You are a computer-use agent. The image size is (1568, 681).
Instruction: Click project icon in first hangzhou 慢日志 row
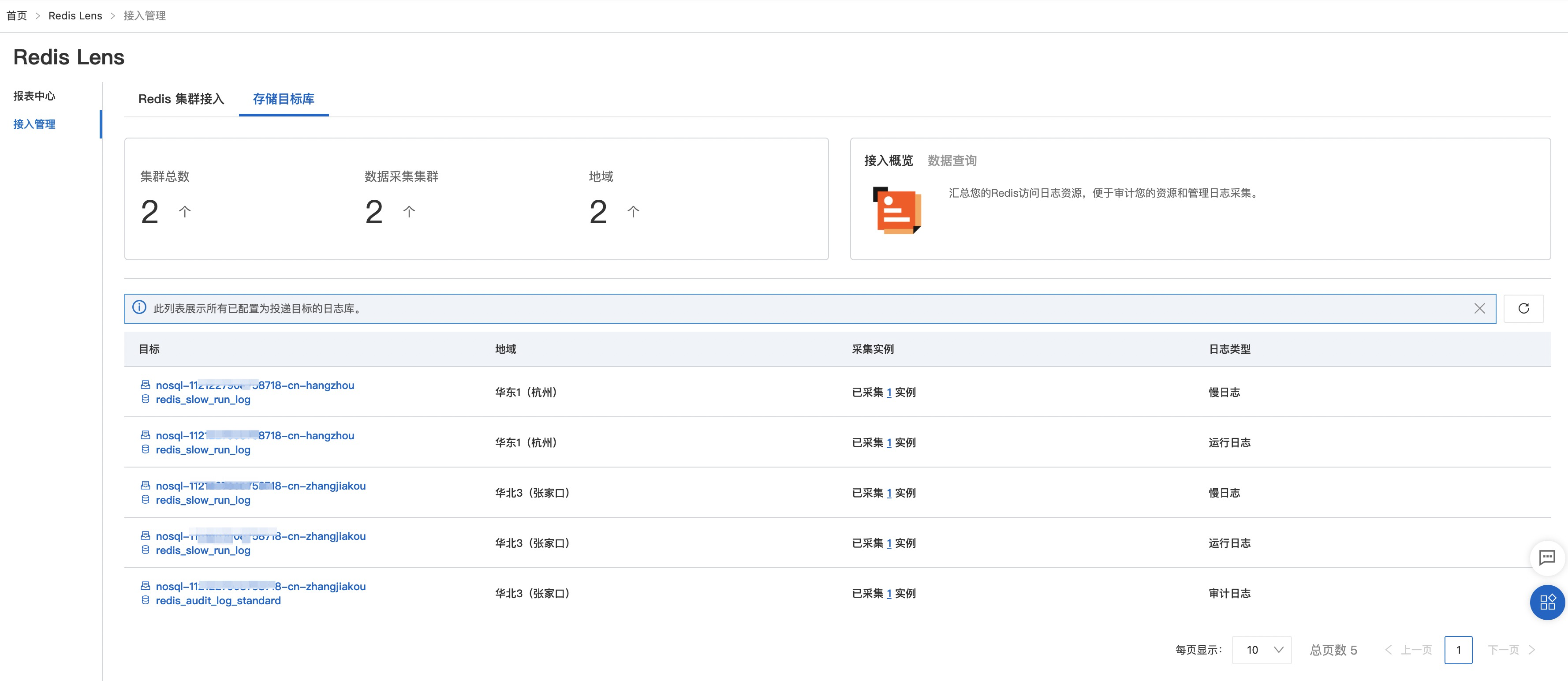pos(146,385)
